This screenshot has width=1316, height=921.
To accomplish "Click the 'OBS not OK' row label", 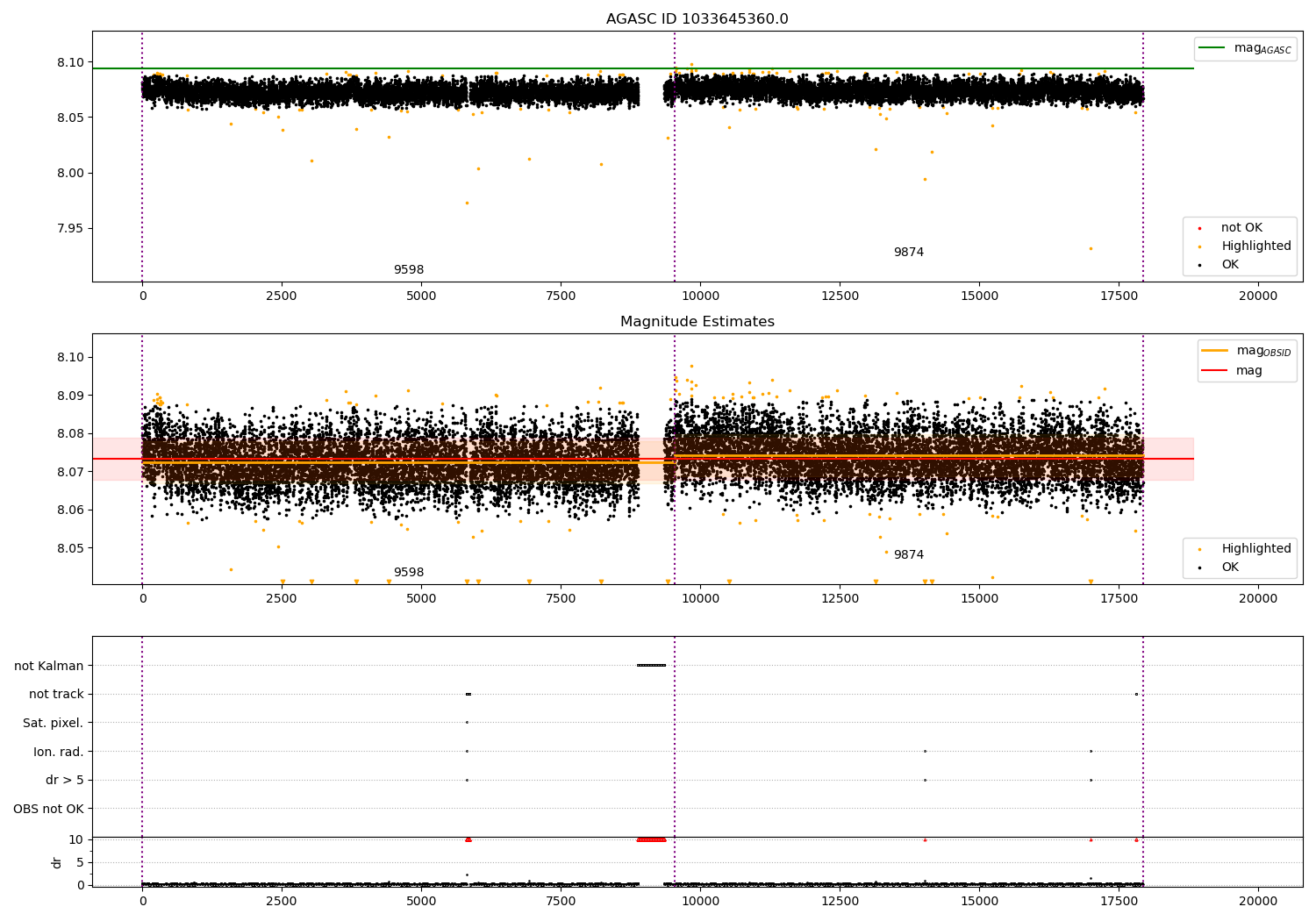I will (x=49, y=809).
